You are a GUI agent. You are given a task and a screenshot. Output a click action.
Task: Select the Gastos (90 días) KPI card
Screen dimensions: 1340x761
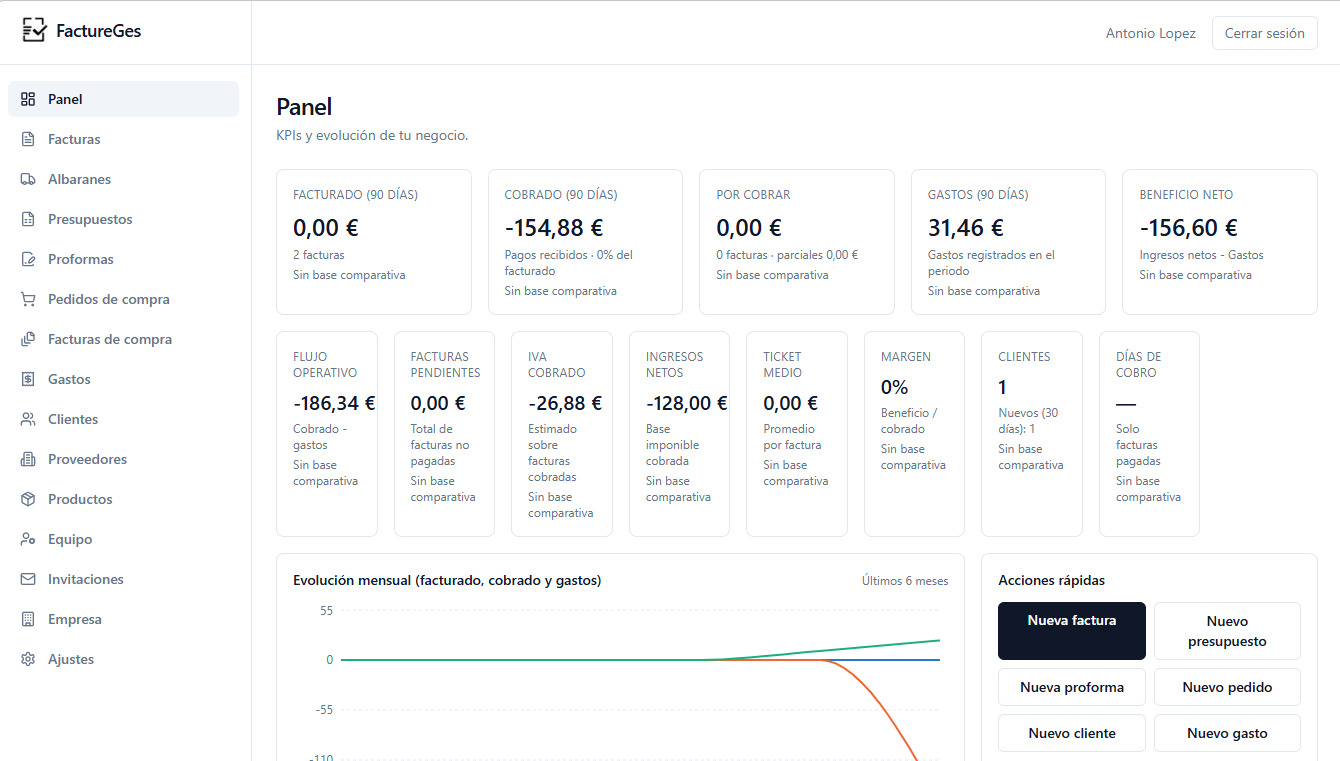click(1008, 242)
